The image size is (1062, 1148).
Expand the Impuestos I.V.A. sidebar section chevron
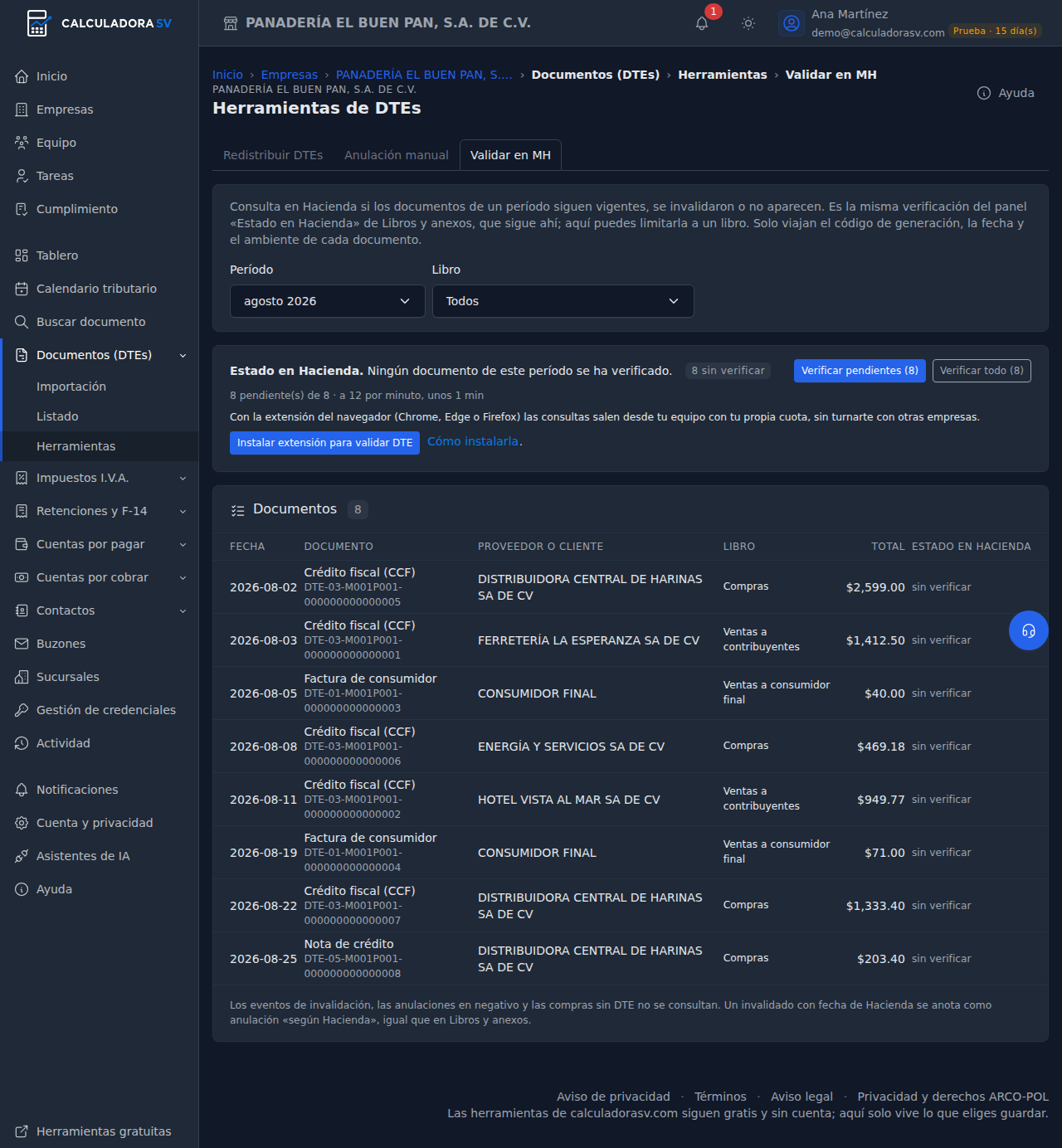click(183, 479)
